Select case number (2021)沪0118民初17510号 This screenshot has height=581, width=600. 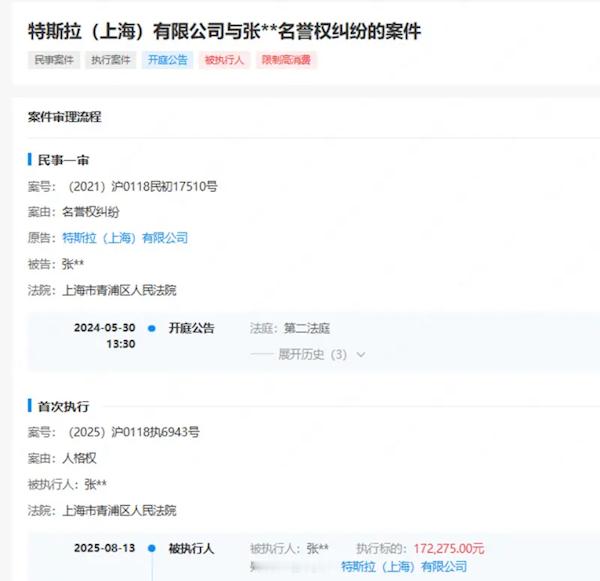pyautogui.click(x=143, y=187)
